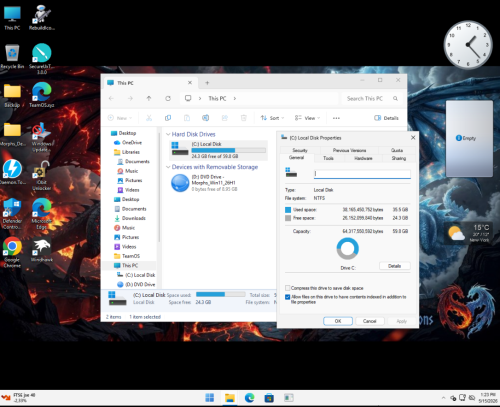
Task: Toggle the Details pane button in Explorer
Action: click(x=386, y=118)
